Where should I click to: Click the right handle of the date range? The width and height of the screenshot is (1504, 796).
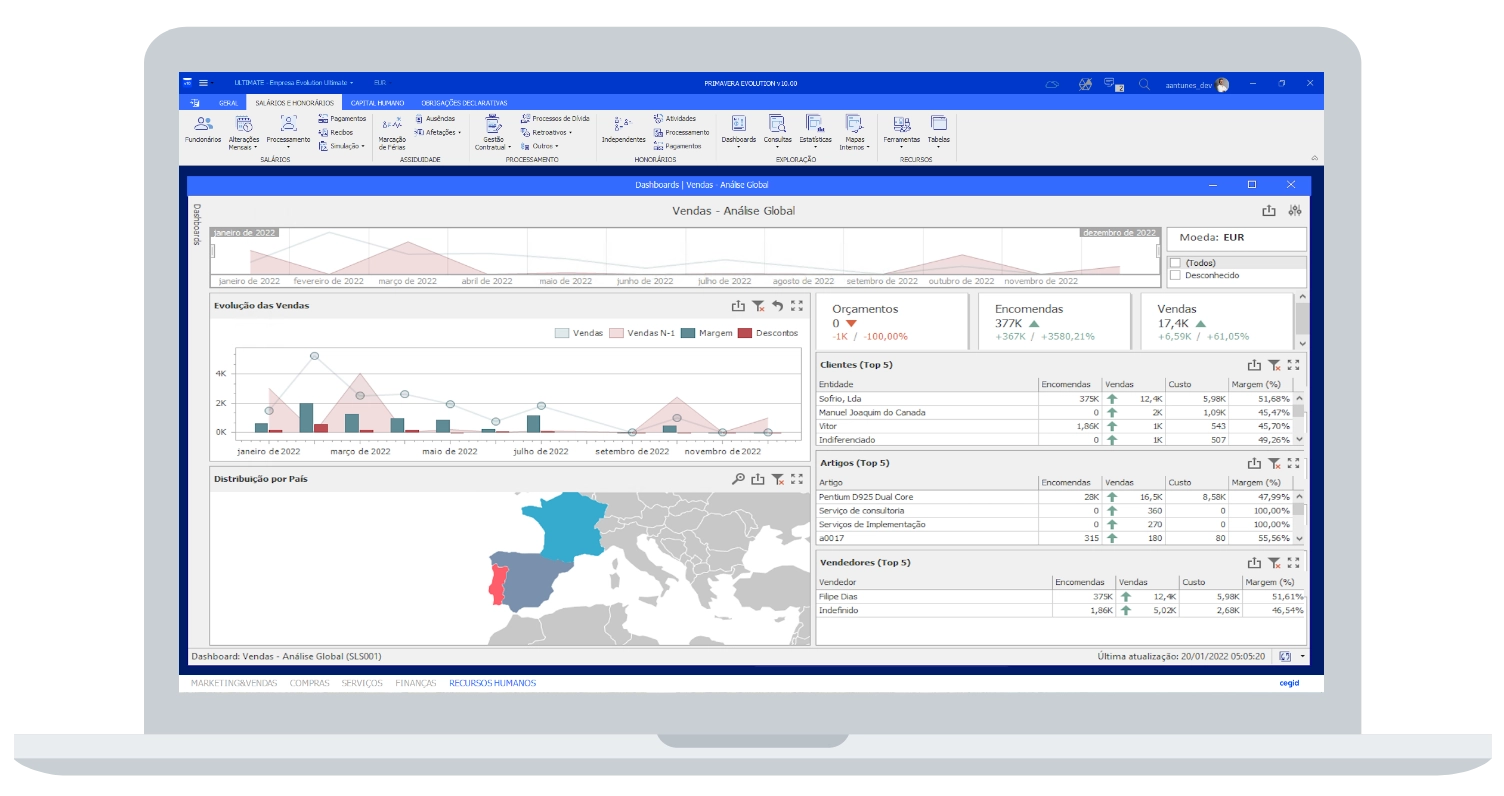[1159, 251]
